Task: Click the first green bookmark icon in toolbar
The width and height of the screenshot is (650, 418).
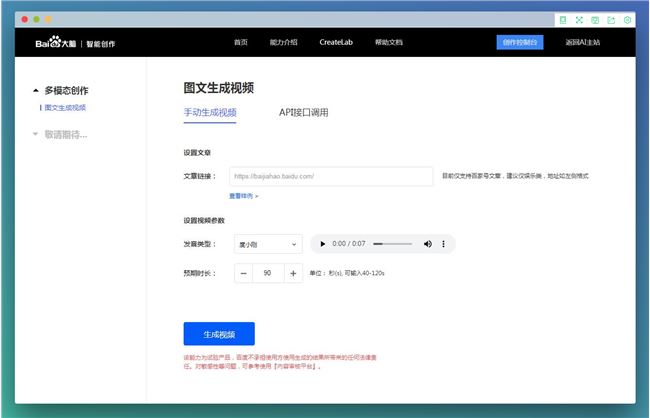Action: coord(563,20)
